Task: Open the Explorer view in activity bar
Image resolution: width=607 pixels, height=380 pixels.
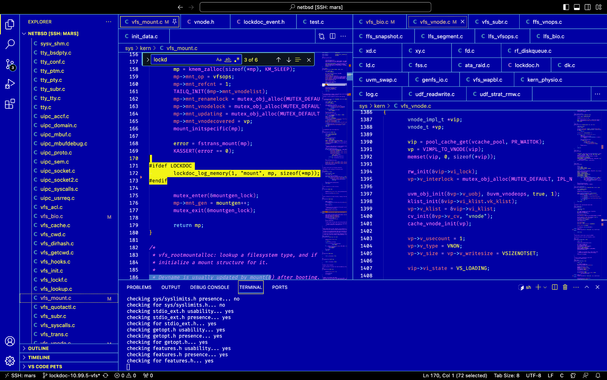Action: pyautogui.click(x=10, y=24)
